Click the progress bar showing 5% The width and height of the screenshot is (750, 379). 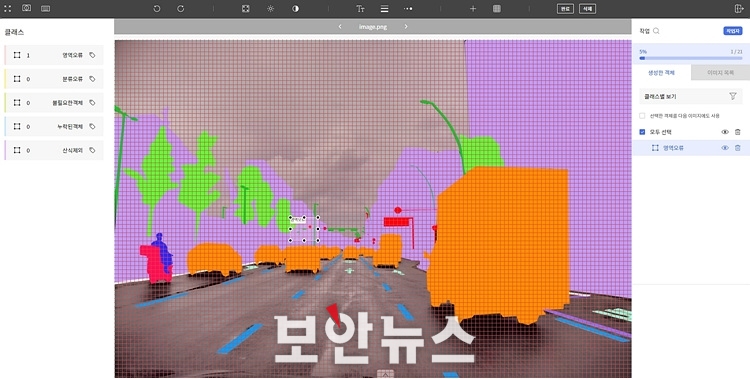[x=691, y=58]
